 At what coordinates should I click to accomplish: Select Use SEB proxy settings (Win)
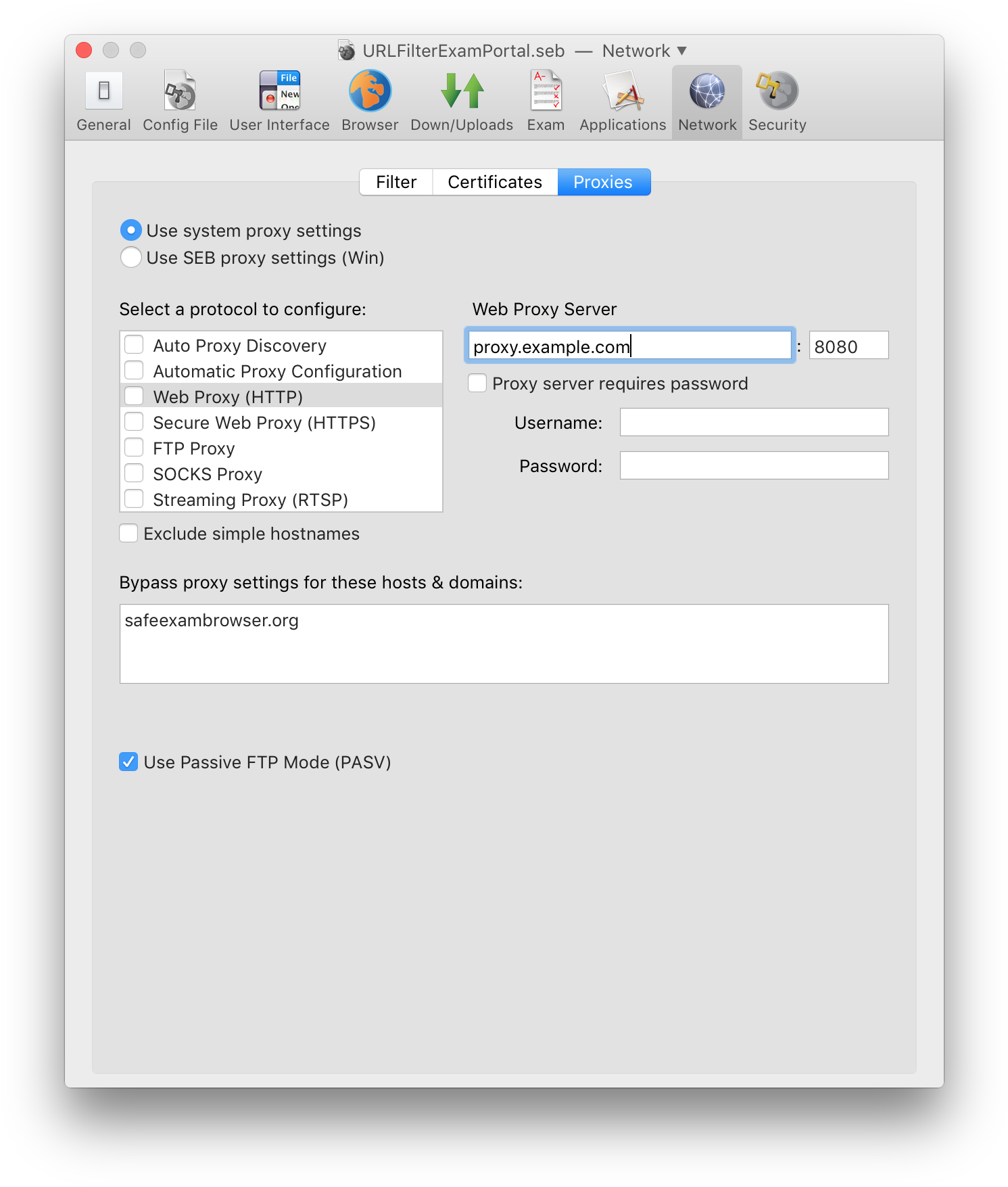[x=131, y=258]
